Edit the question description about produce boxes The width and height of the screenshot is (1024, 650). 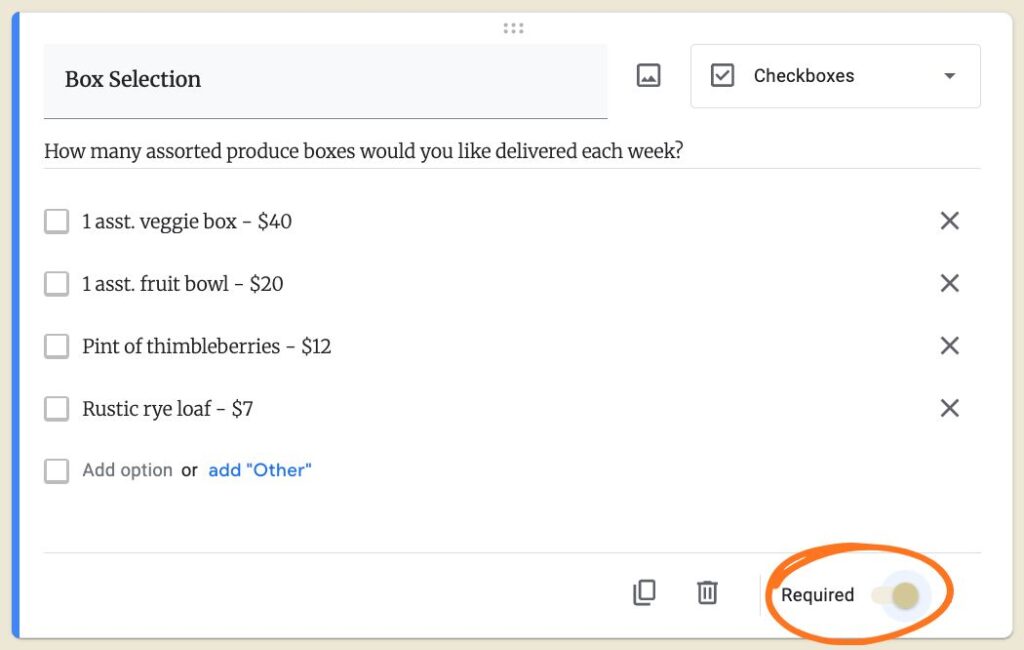(364, 152)
